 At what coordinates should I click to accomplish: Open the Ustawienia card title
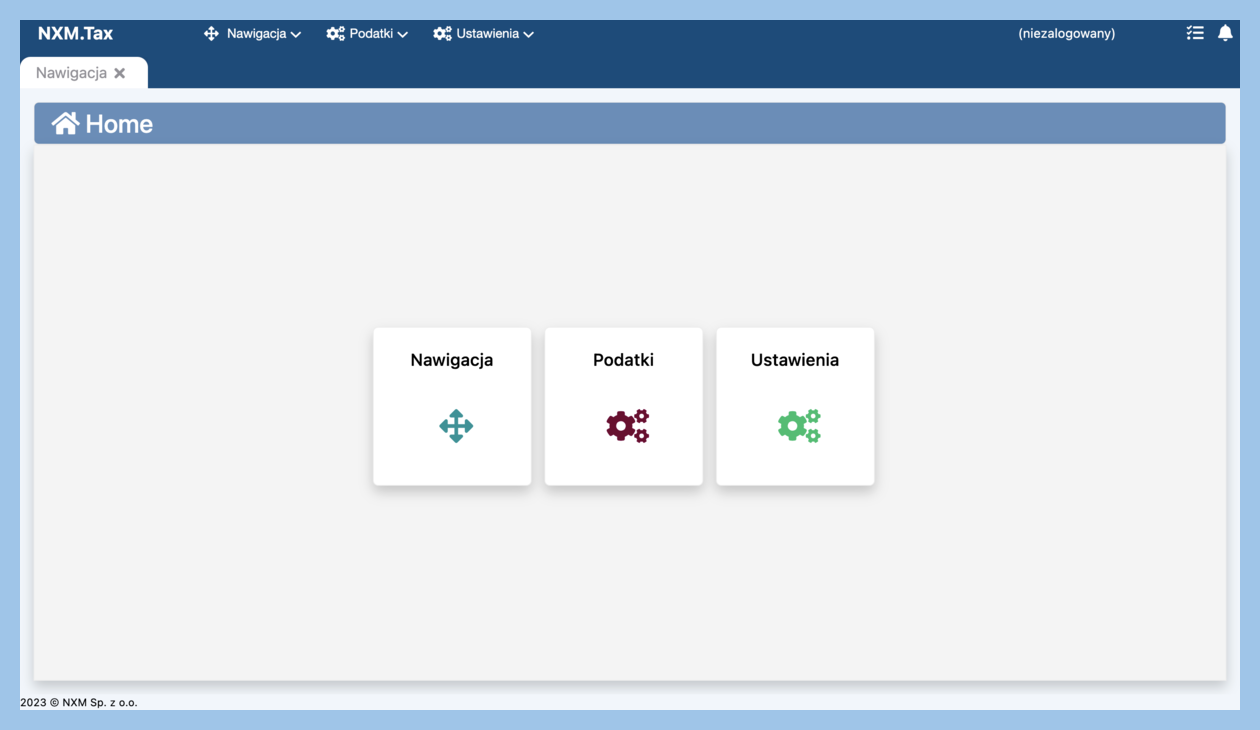[795, 360]
